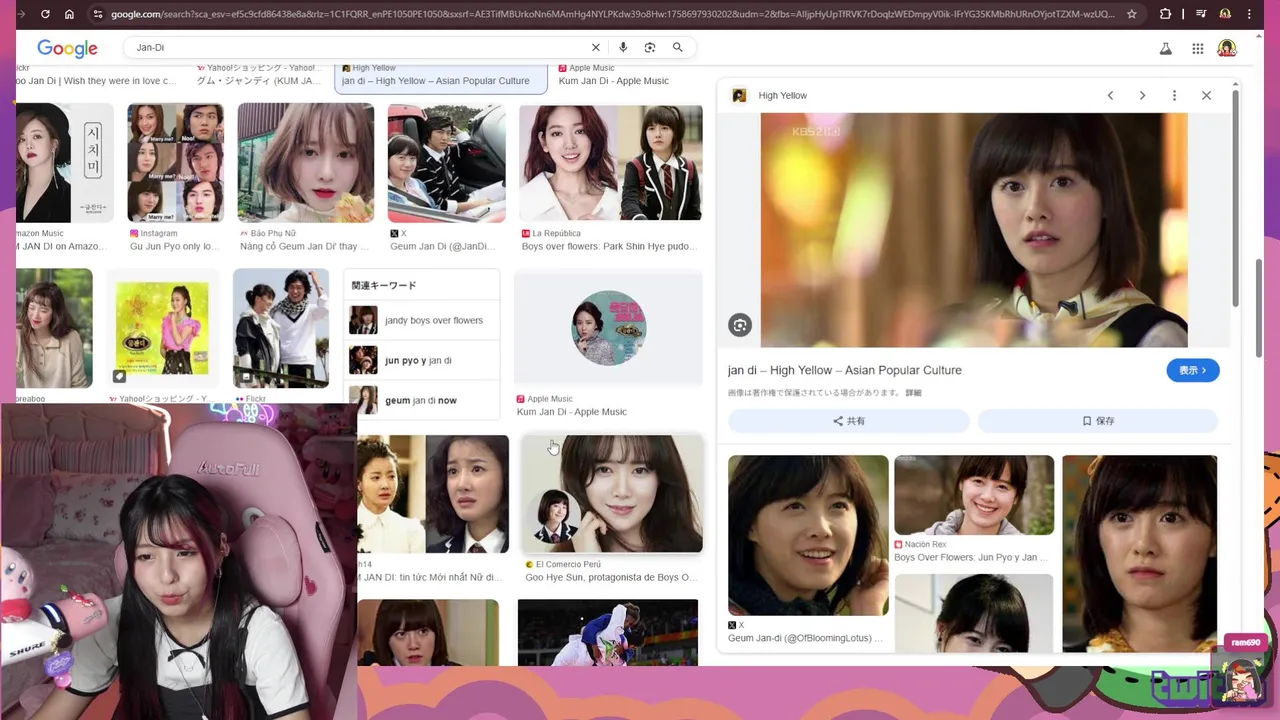The image size is (1280, 720).
Task: Open the large preview image of Jan Di
Action: point(974,230)
